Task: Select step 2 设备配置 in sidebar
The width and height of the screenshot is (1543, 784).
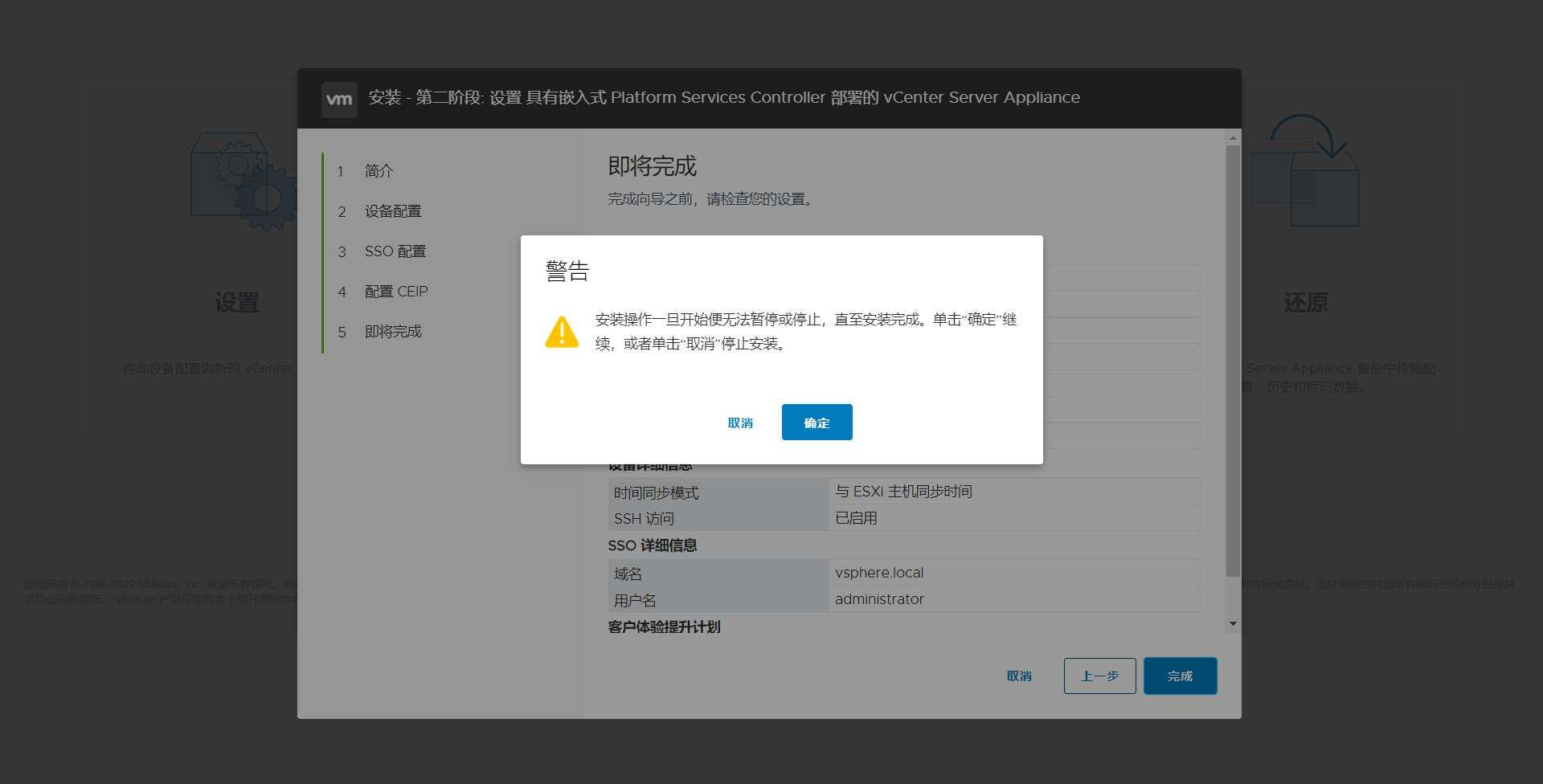Action: 393,211
